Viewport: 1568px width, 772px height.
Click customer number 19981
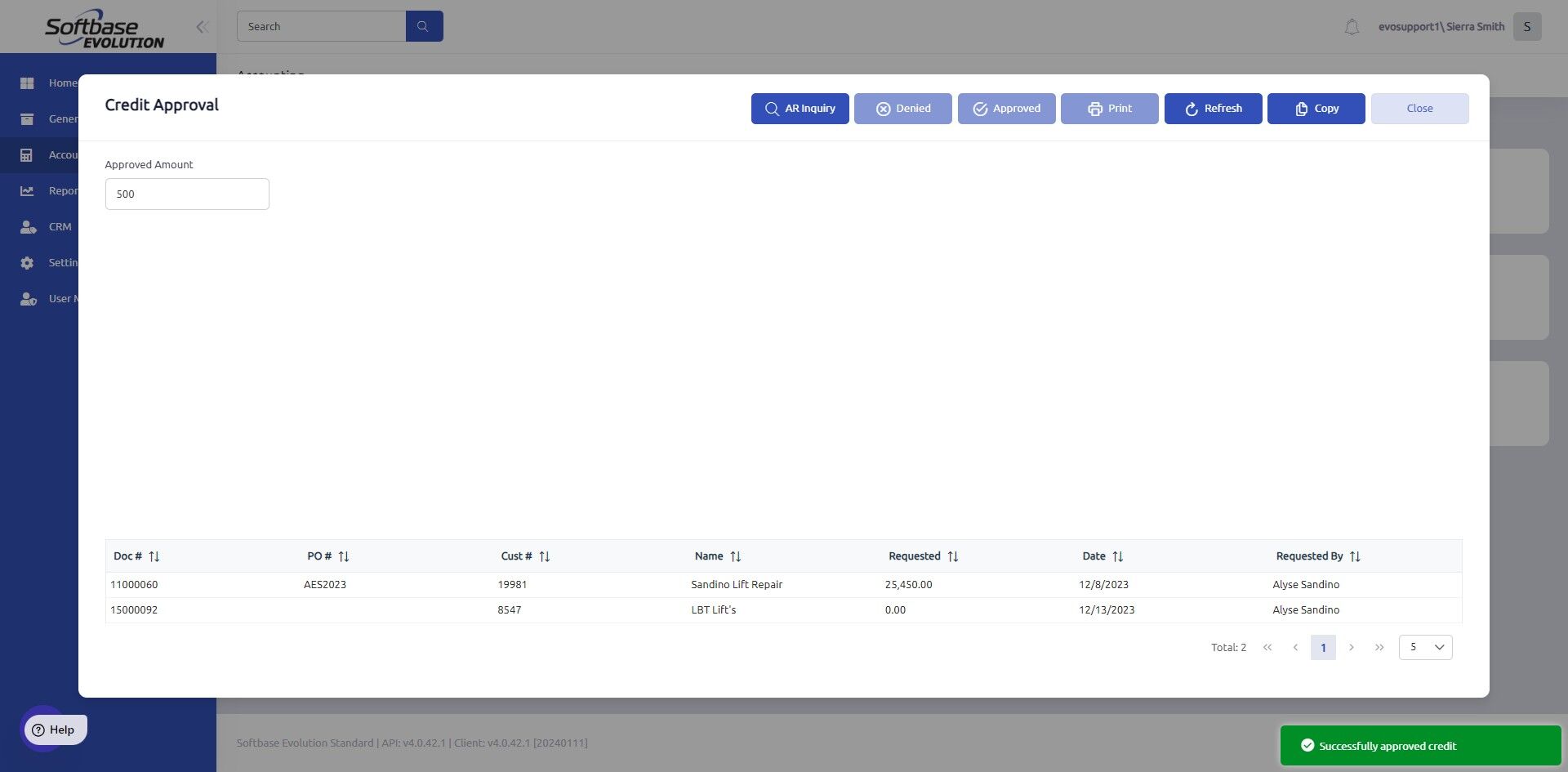coord(512,585)
